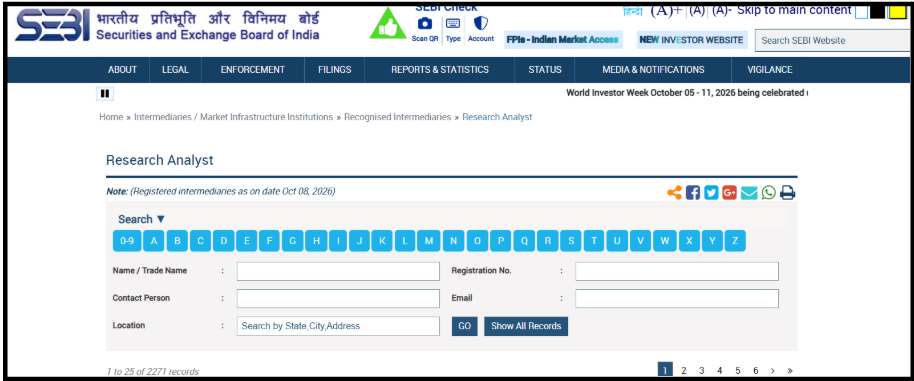The width and height of the screenshot is (914, 381).
Task: Open the VIGILANCE menu
Action: (x=769, y=70)
